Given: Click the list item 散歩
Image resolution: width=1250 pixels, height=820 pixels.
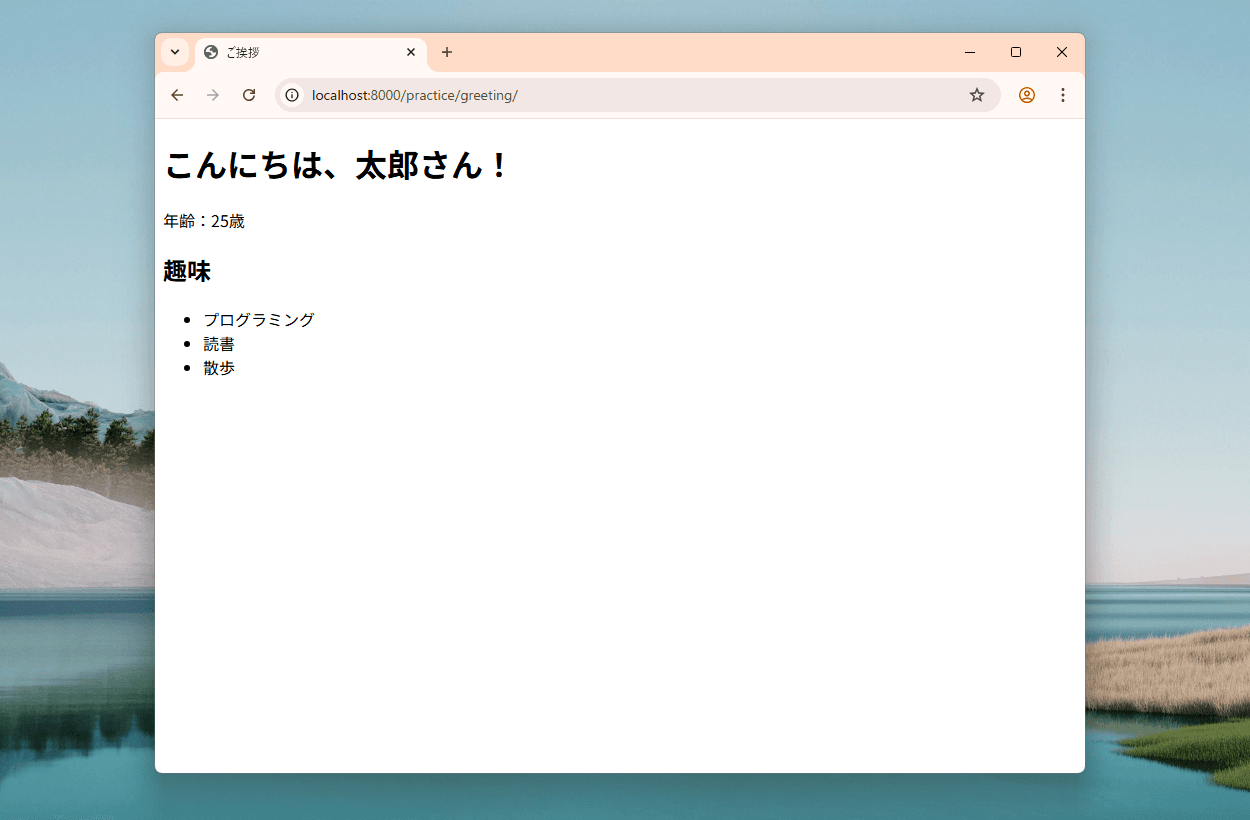Looking at the screenshot, I should 219,368.
